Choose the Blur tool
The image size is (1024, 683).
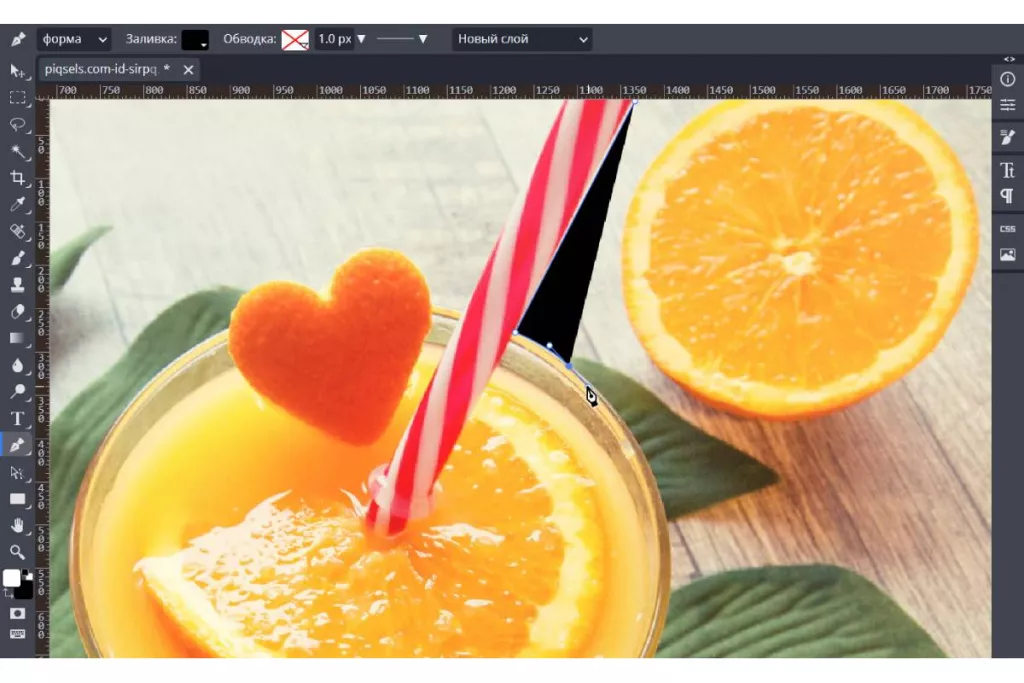coord(17,365)
